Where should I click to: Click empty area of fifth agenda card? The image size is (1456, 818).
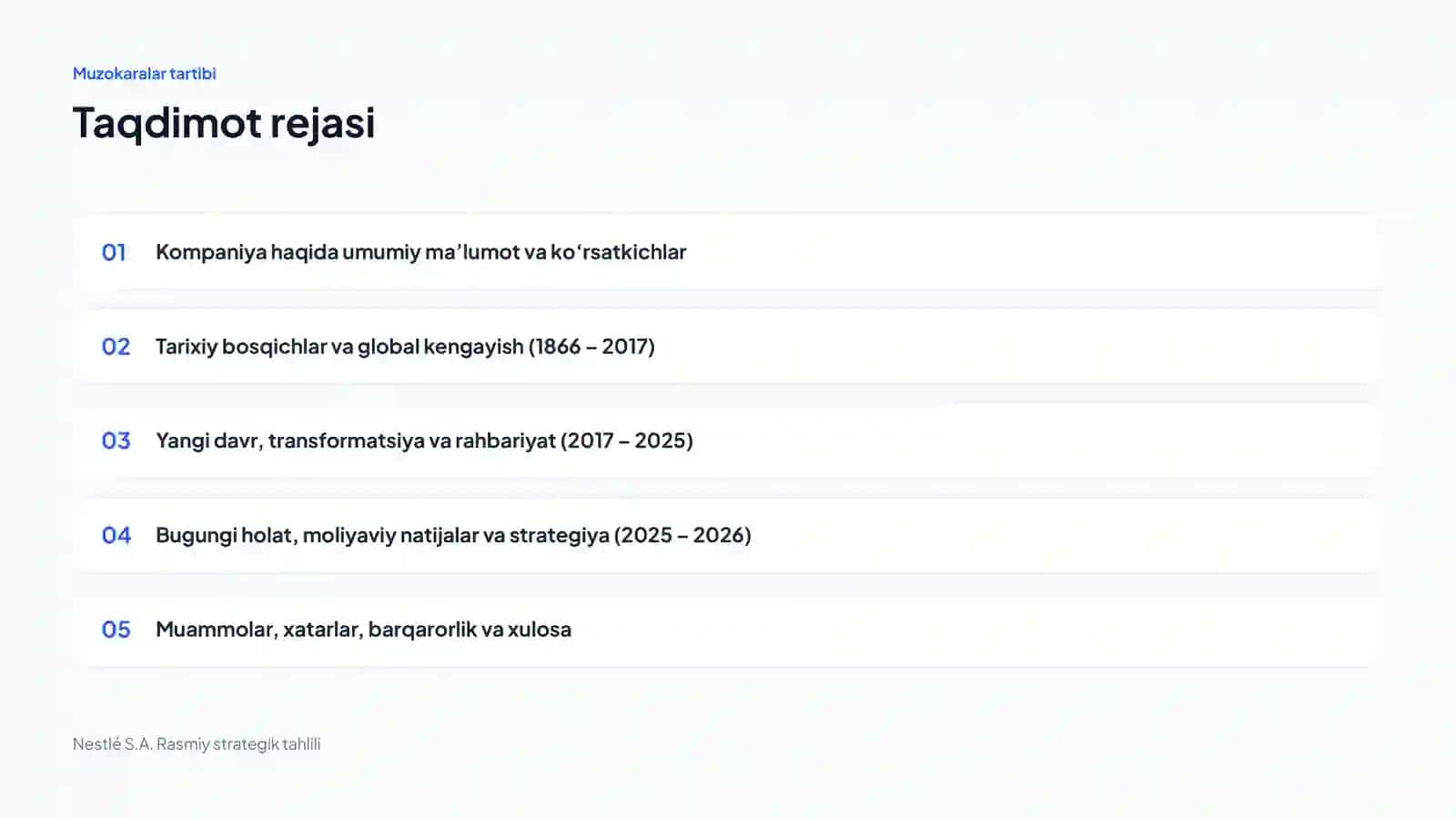point(974,630)
